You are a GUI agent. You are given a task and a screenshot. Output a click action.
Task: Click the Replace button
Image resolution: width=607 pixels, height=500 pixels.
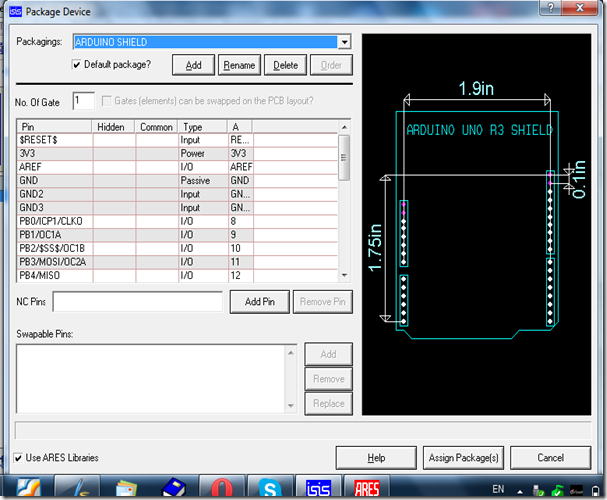328,404
